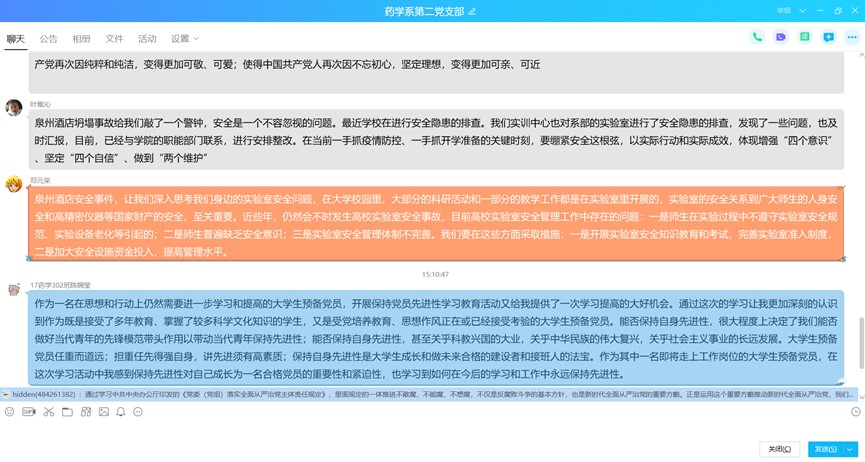865x462 pixels.
Task: Click the GIF sticker icon
Action: 28,412
